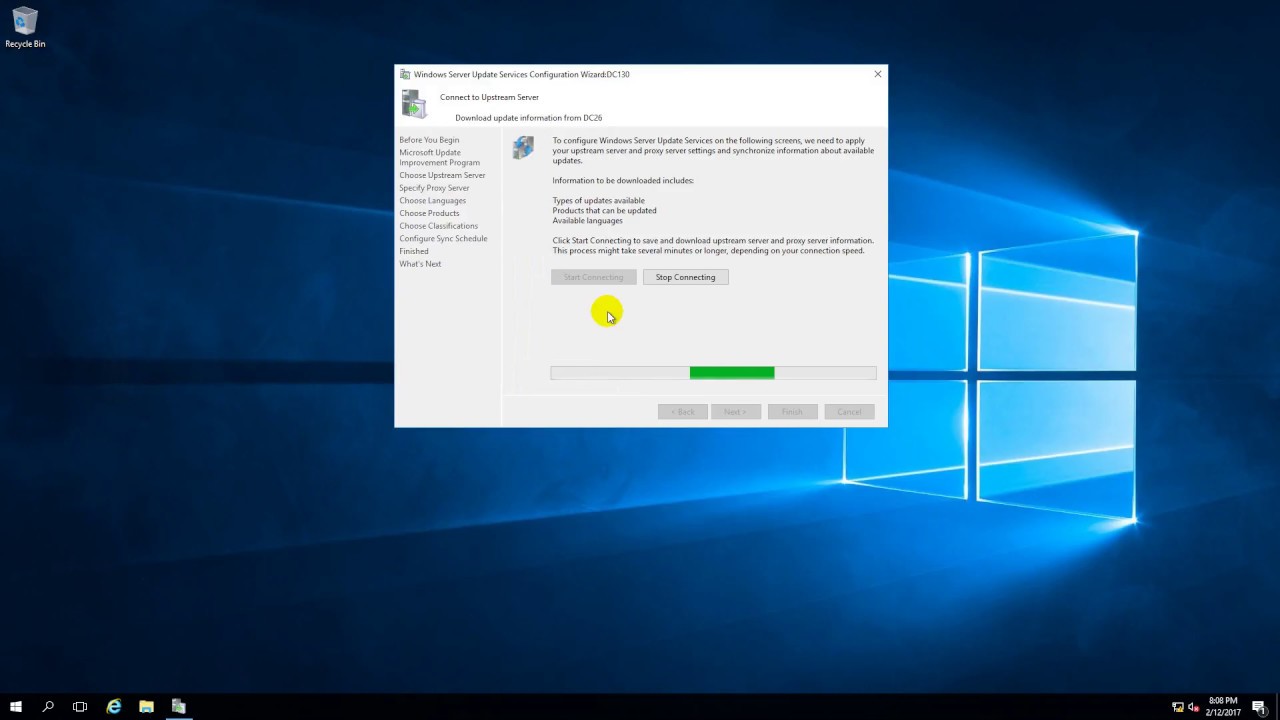Click the grayed-out Cancel button
The image size is (1280, 720).
[849, 412]
